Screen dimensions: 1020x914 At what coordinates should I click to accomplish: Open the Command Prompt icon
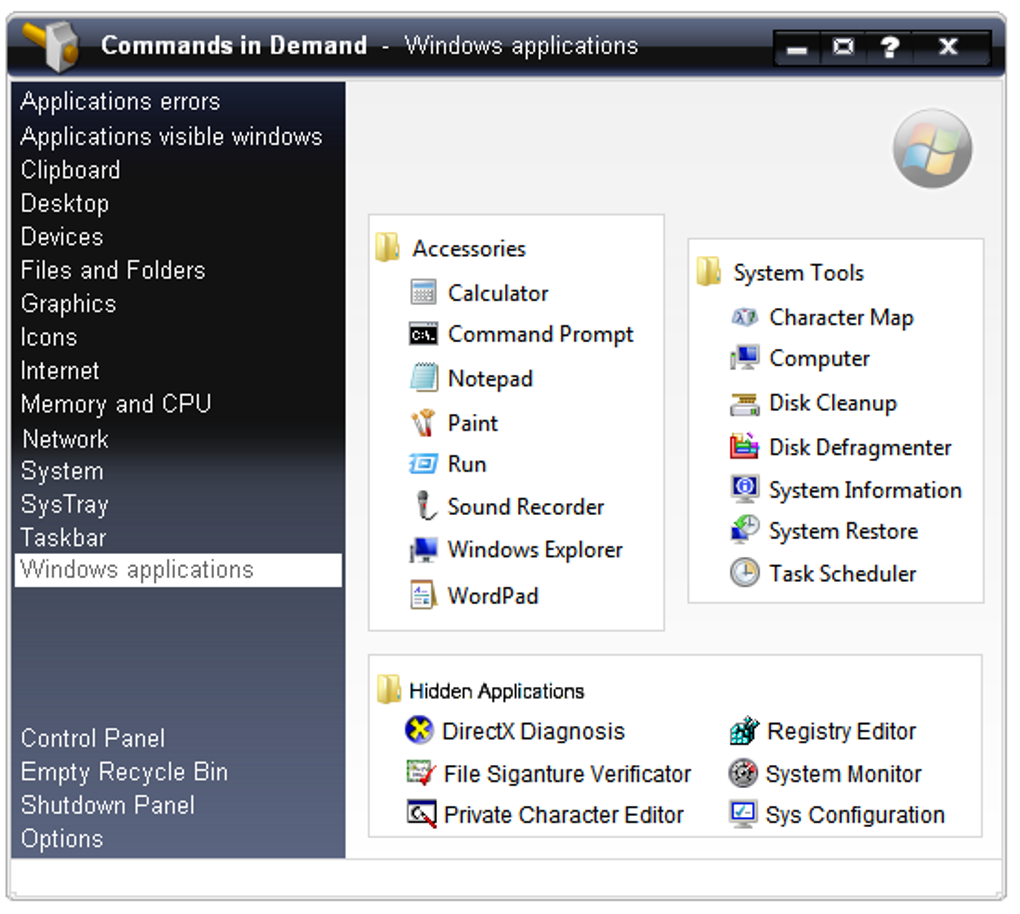[x=424, y=335]
